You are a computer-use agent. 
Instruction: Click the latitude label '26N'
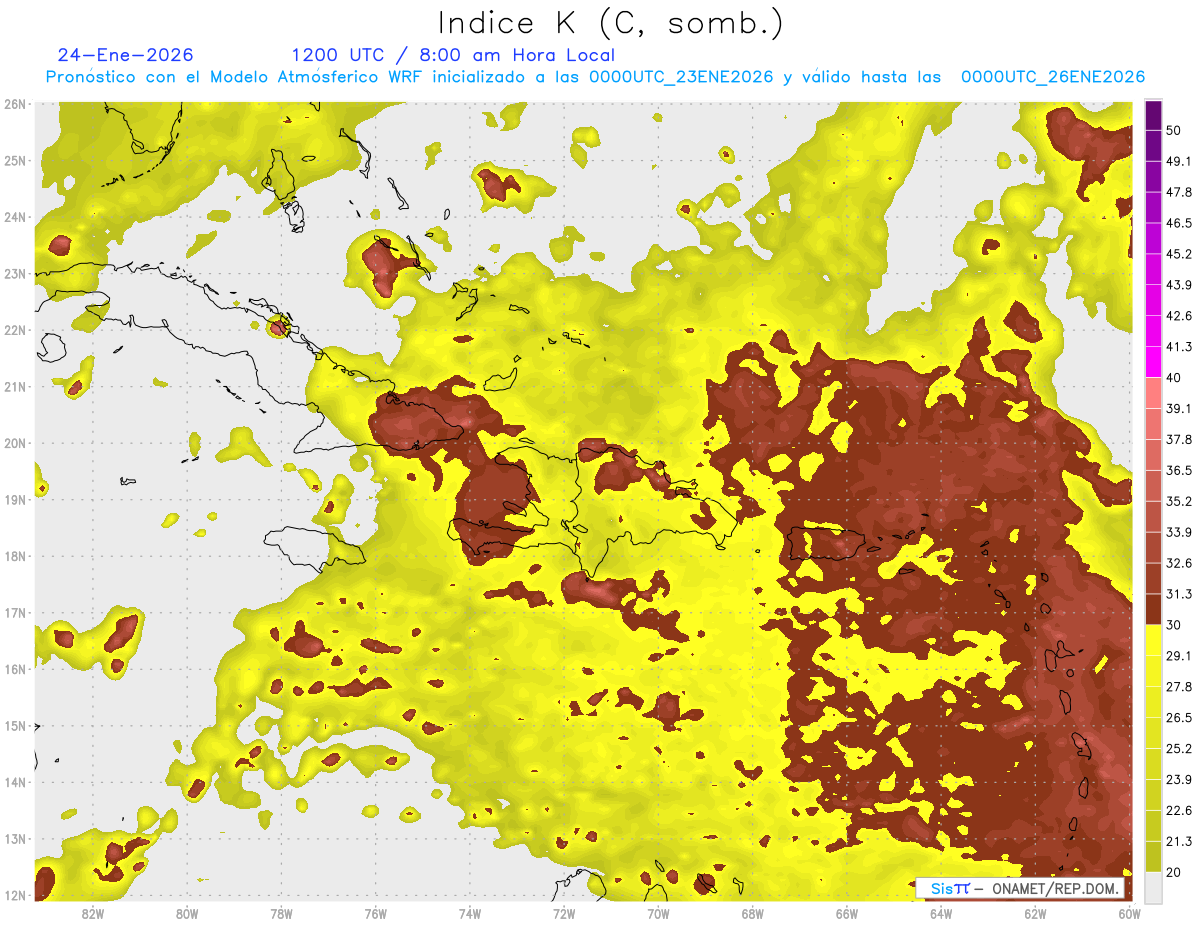15,104
